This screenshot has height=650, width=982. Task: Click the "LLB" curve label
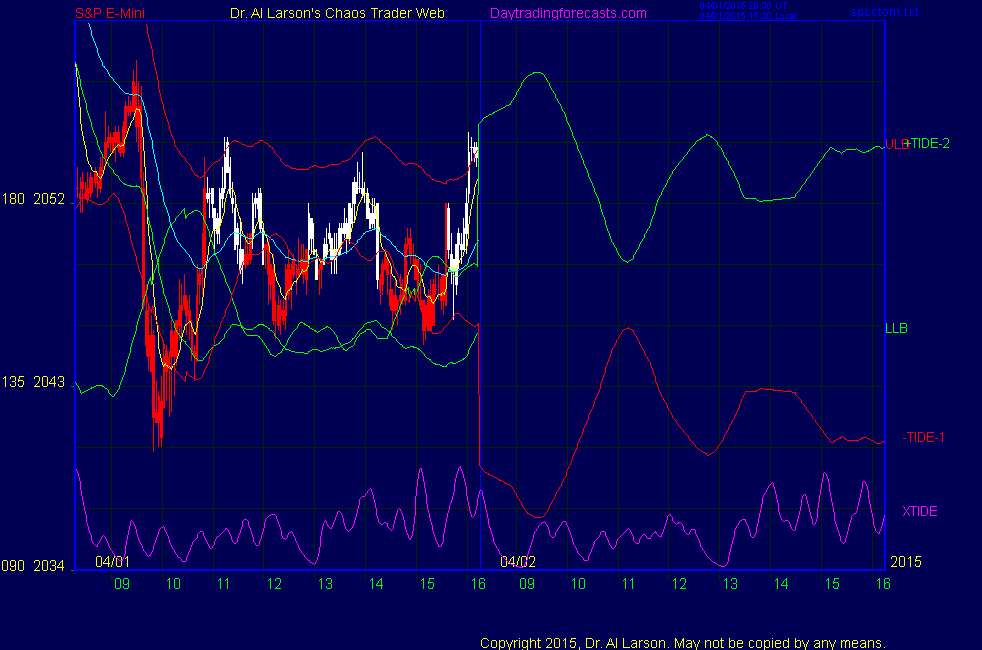[x=896, y=328]
